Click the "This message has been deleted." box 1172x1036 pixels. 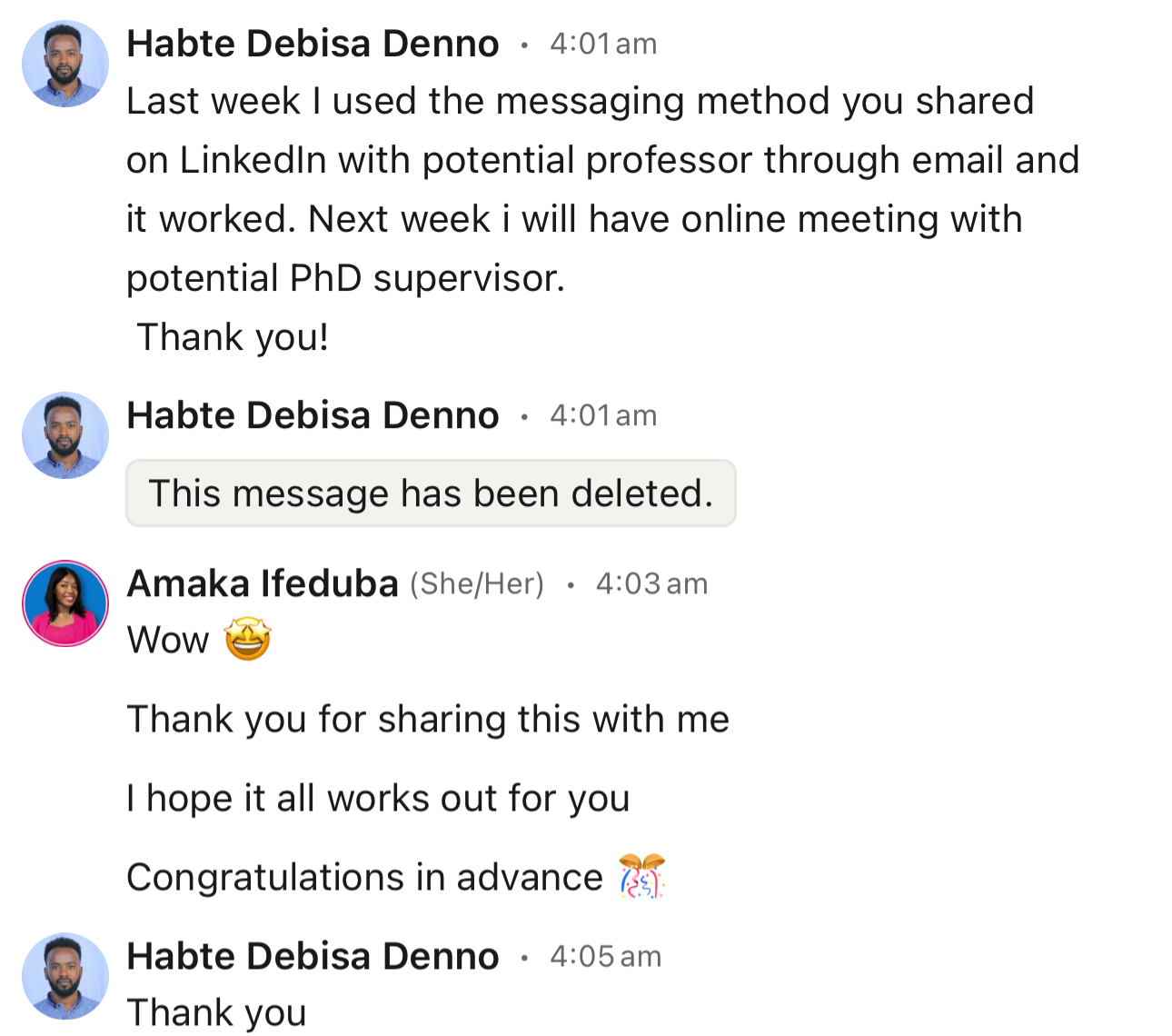point(431,493)
